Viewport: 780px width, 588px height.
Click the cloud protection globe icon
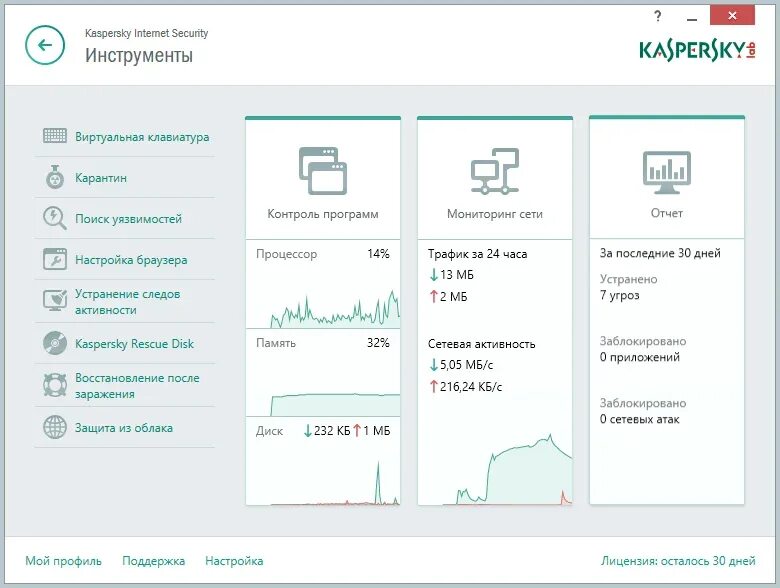tap(55, 427)
